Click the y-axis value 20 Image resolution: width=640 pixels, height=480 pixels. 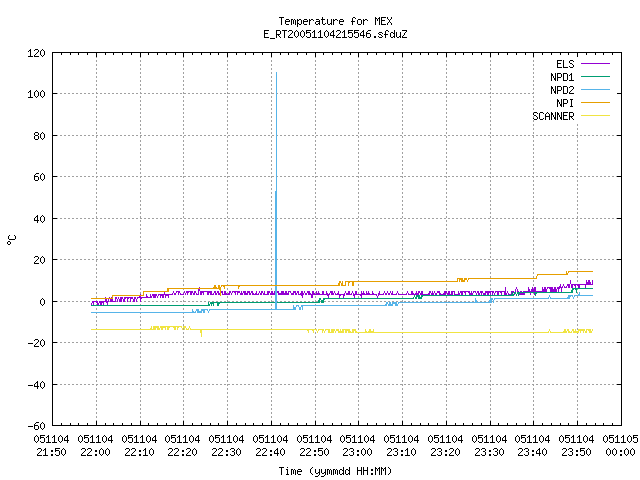coord(40,260)
